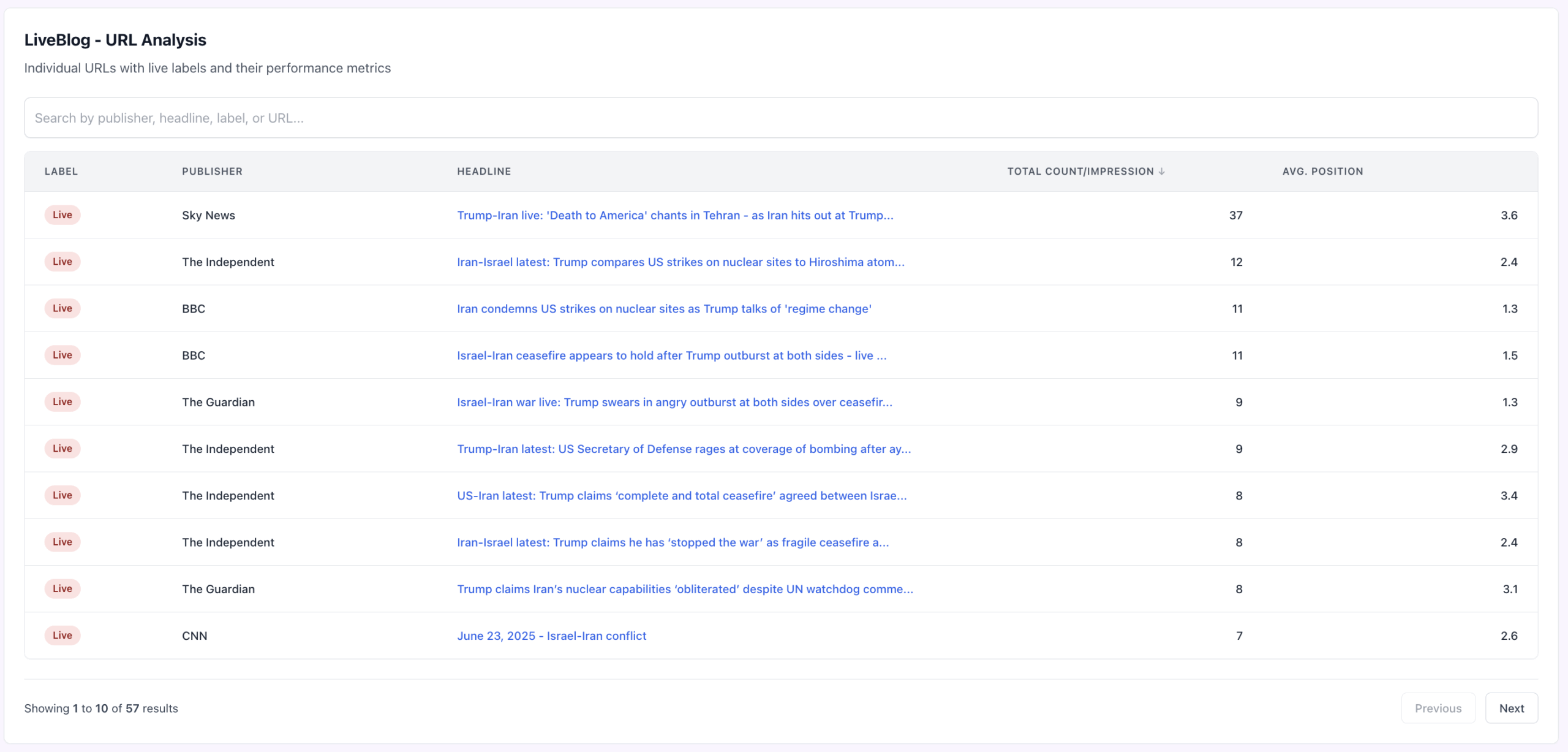Click Live badge next to first BBC row
The image size is (1568, 752).
pos(62,308)
